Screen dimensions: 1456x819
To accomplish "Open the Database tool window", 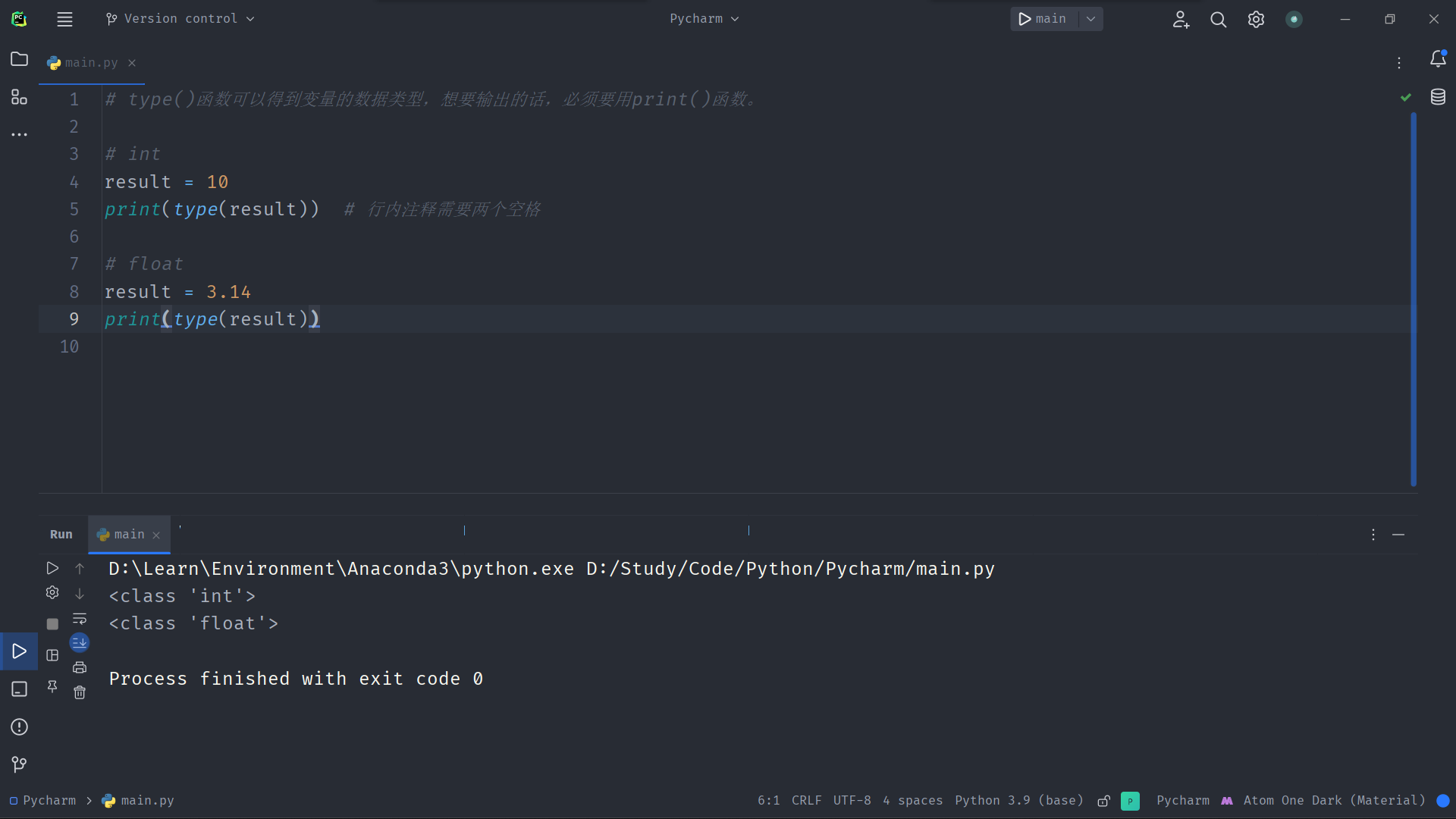I will coord(1438,97).
